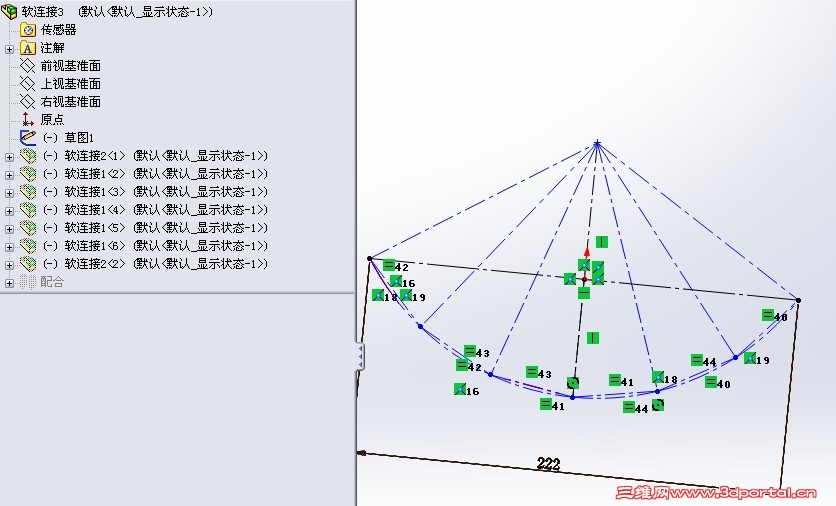The height and width of the screenshot is (506, 836).
Task: Click the 软连接2<1> component icon
Action: [28, 156]
